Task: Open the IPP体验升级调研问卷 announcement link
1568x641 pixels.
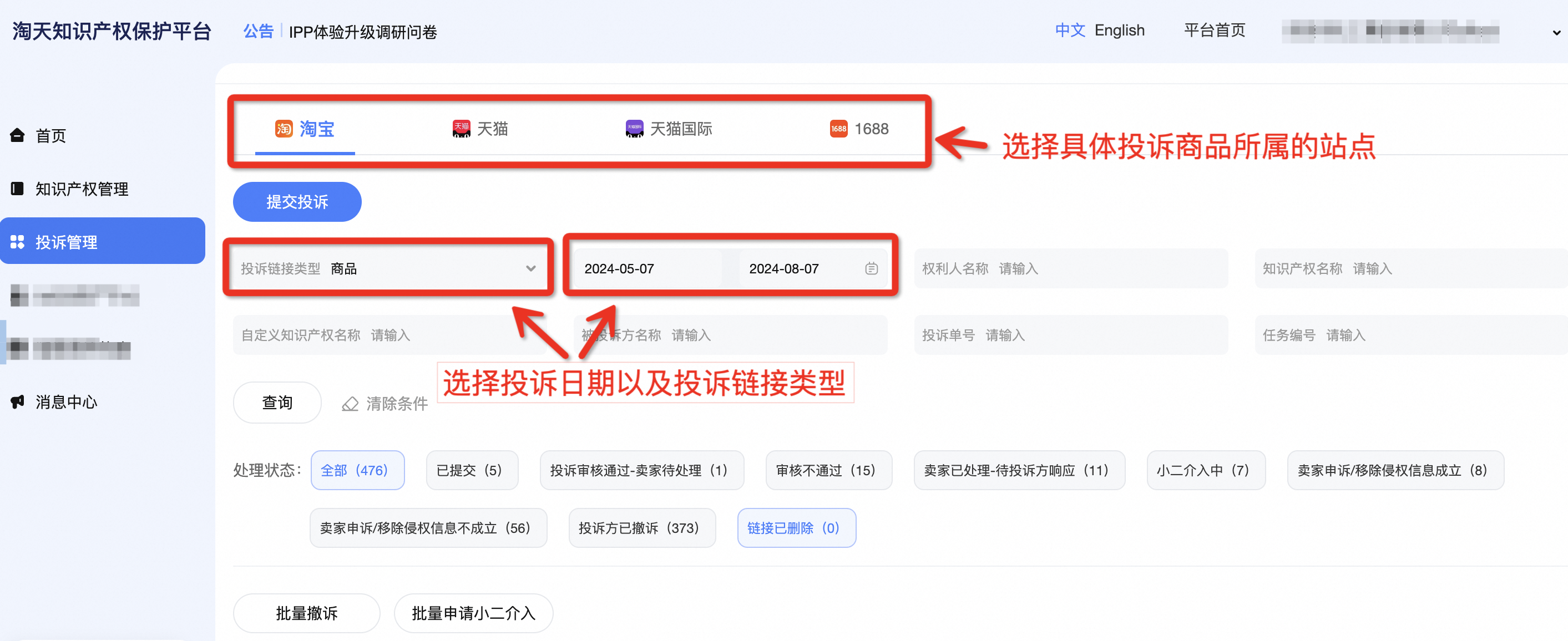Action: [x=363, y=32]
